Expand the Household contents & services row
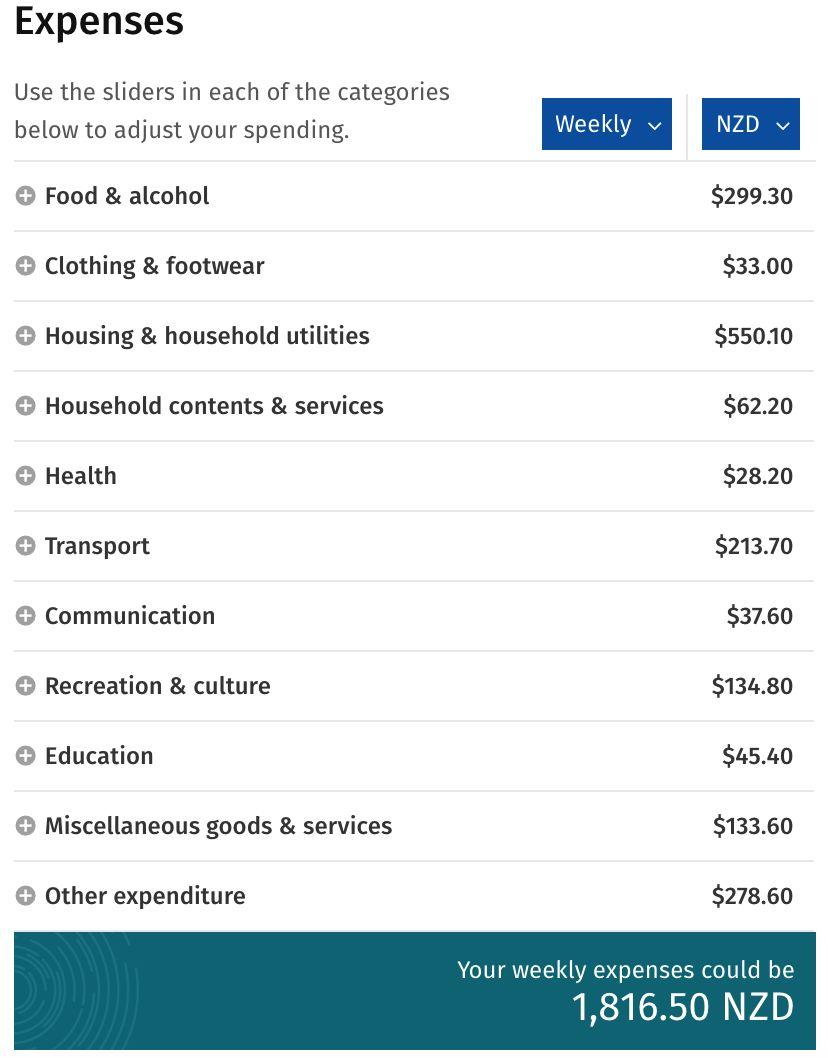The width and height of the screenshot is (828, 1058). click(414, 406)
